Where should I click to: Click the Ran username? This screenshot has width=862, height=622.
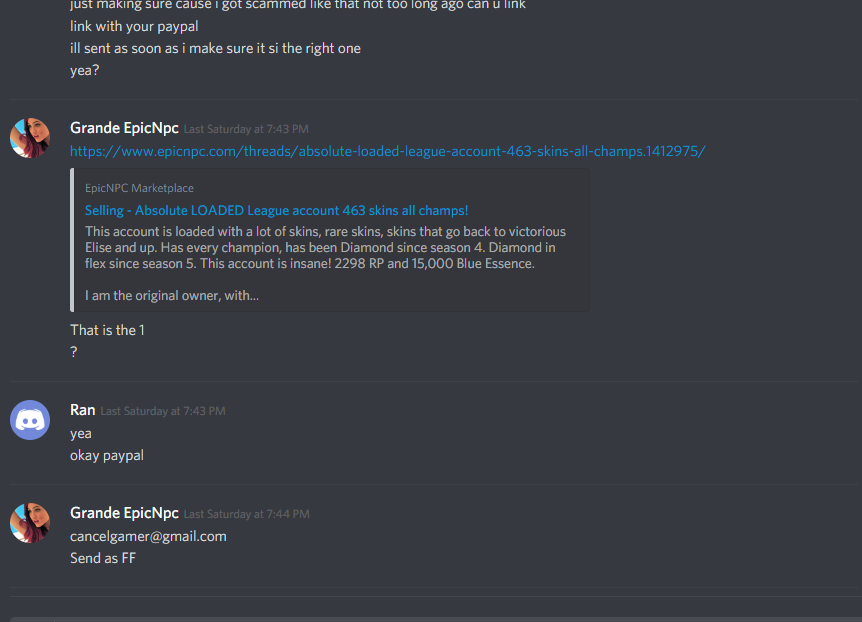[82, 410]
